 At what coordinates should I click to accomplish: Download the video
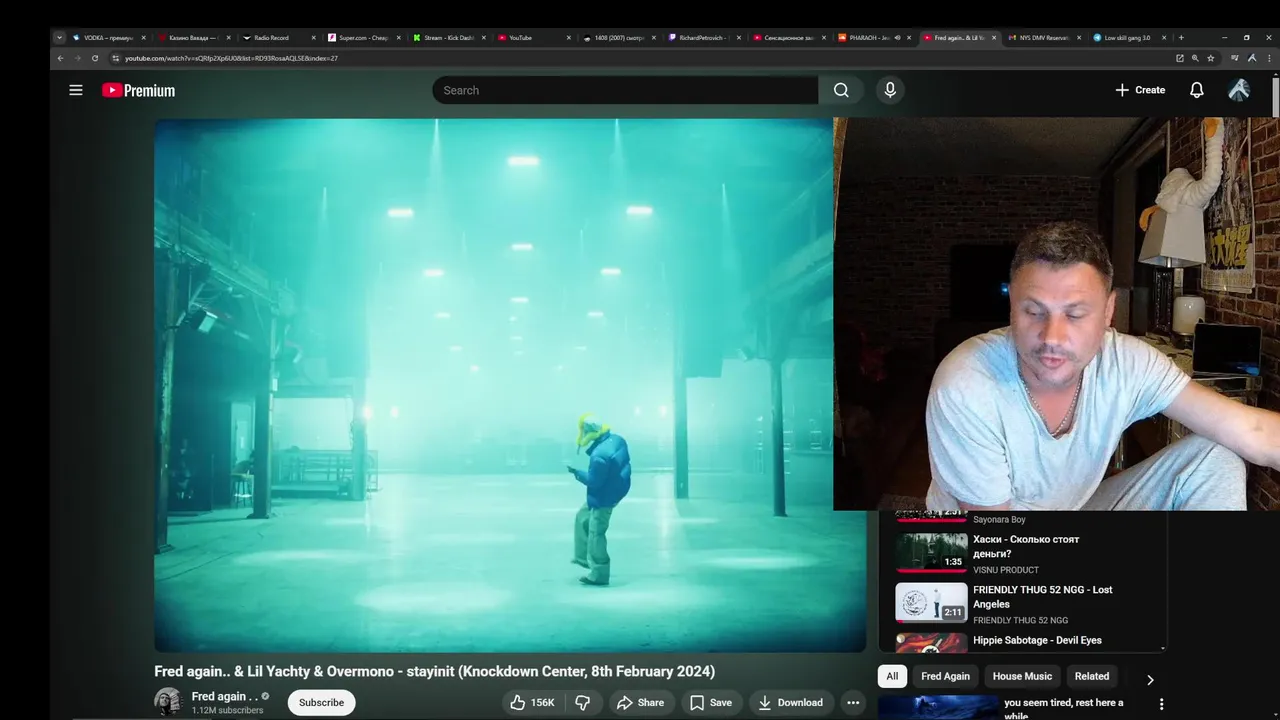(790, 703)
